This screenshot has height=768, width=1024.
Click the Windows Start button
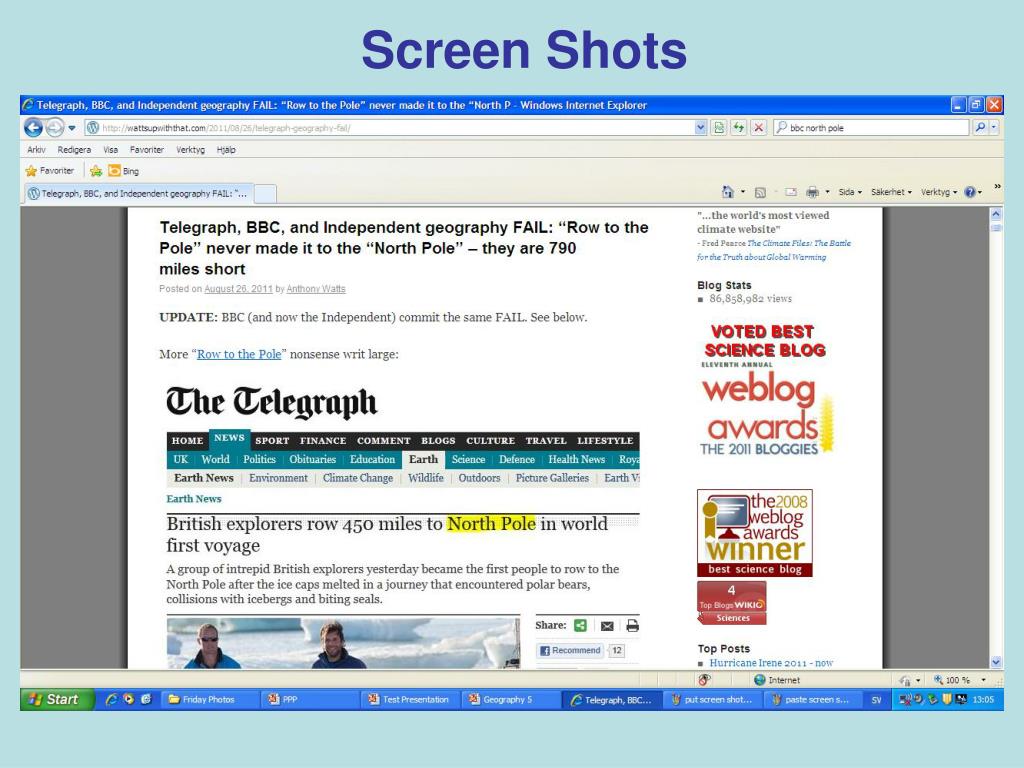pyautogui.click(x=57, y=699)
